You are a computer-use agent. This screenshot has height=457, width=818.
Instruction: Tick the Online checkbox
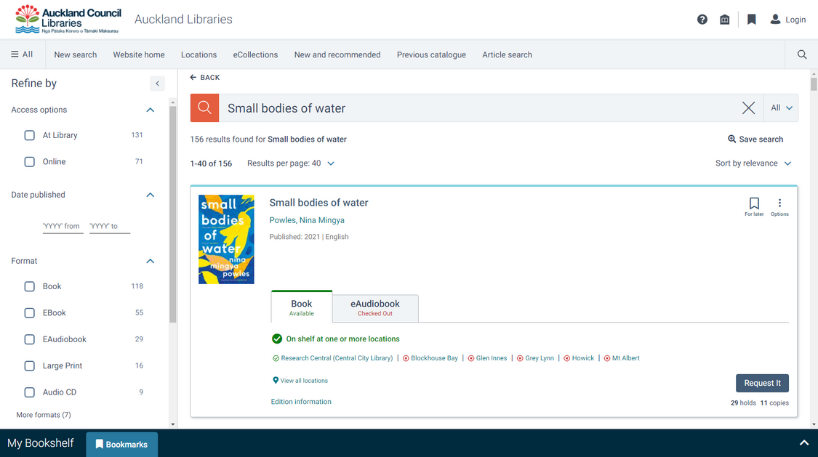coord(30,162)
